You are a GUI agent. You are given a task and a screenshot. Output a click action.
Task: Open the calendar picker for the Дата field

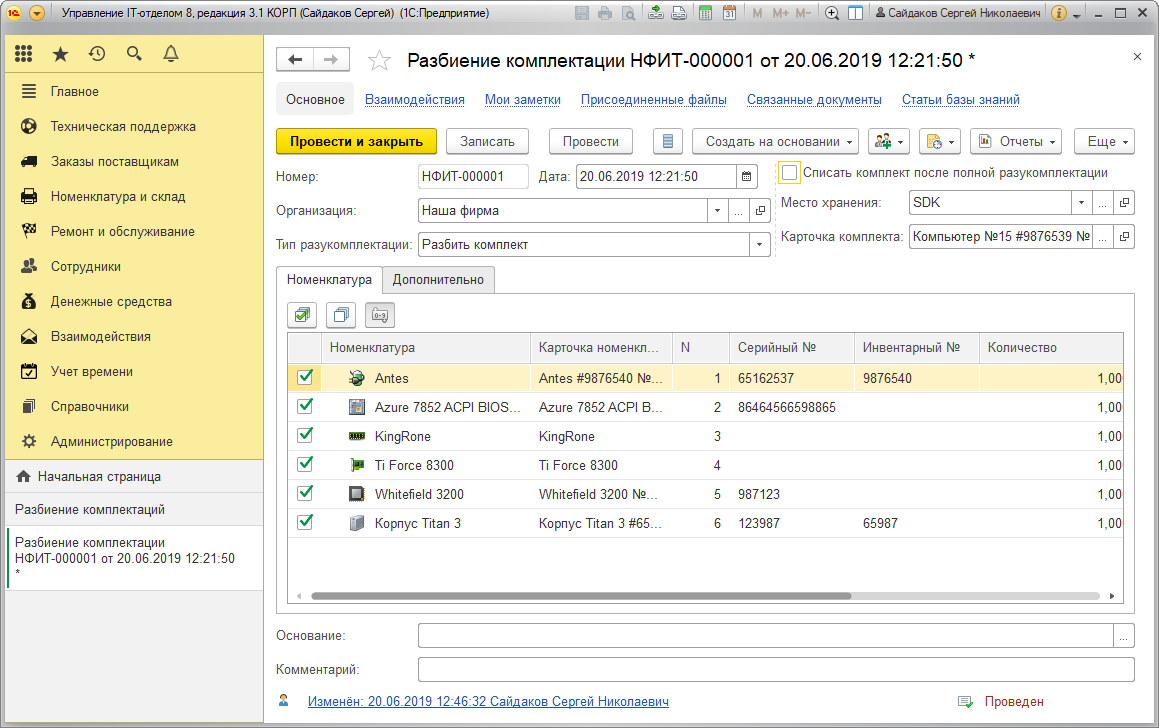tap(747, 176)
